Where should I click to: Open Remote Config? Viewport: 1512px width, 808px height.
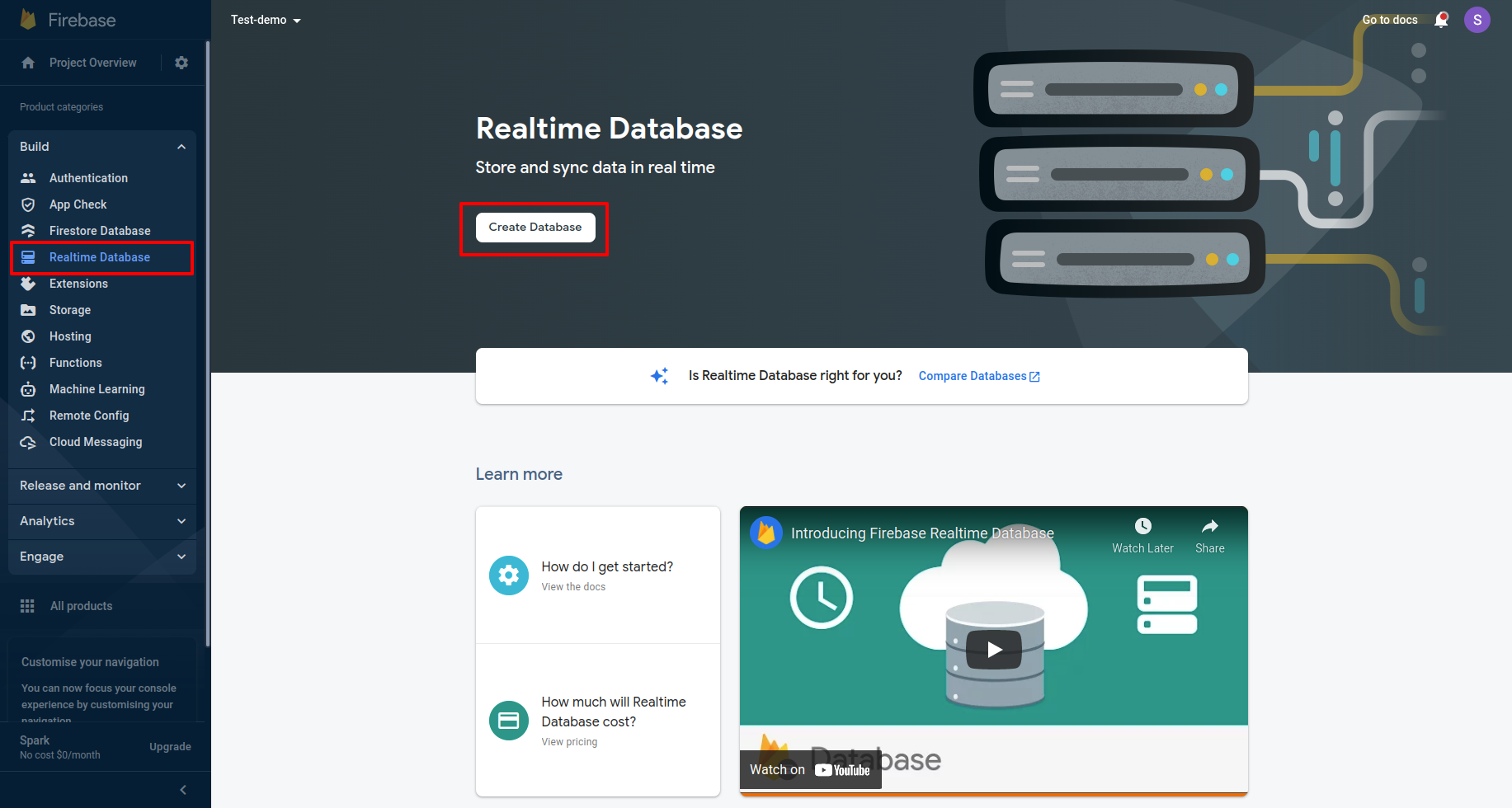click(x=87, y=415)
